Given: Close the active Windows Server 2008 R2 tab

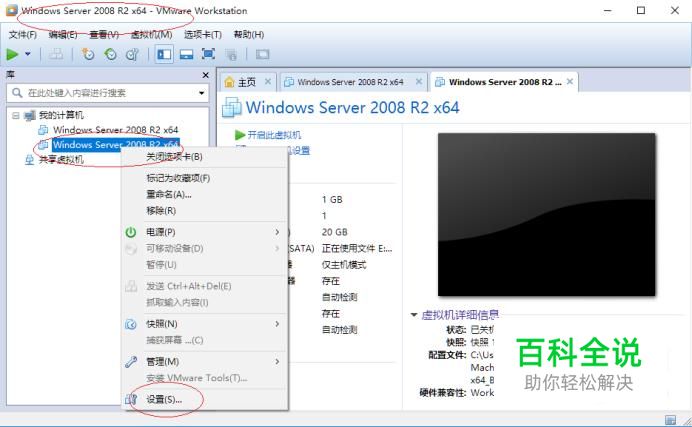Looking at the screenshot, I should [x=570, y=82].
